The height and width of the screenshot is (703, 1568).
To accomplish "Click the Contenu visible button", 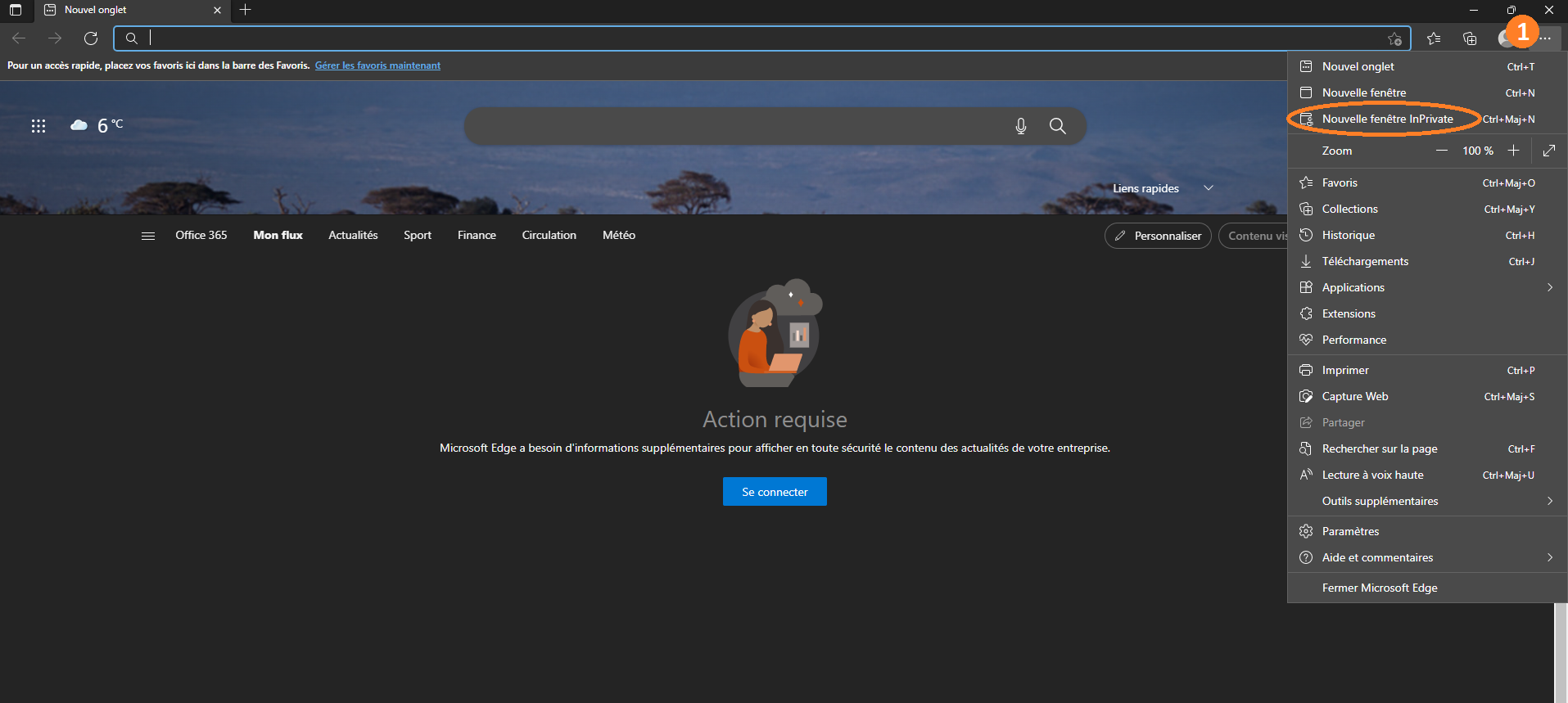I will (x=1254, y=236).
